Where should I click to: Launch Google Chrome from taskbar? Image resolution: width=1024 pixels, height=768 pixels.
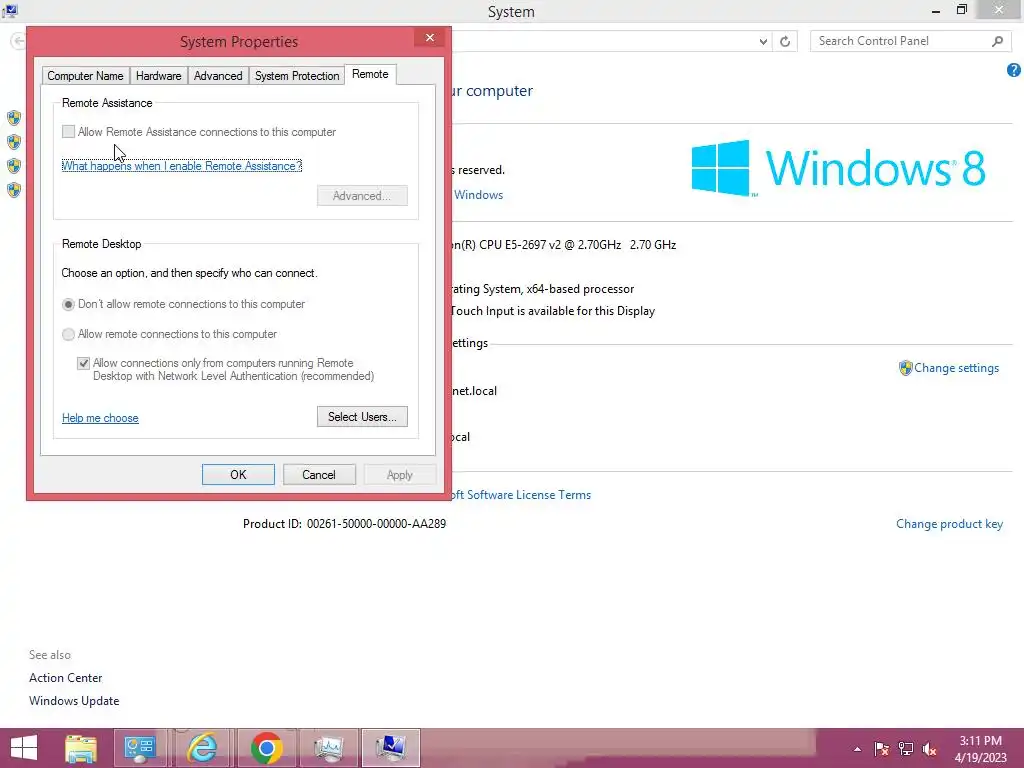[x=266, y=748]
